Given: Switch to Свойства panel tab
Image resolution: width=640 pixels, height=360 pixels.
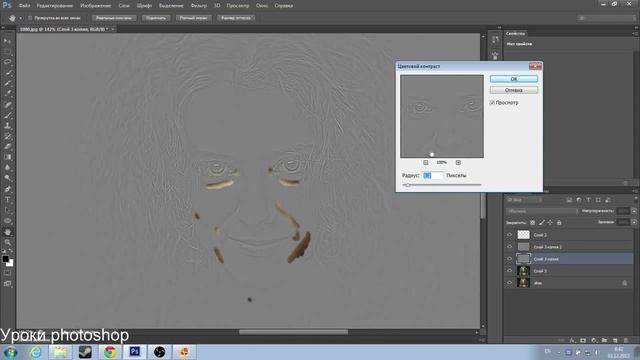Looking at the screenshot, I should pos(515,33).
